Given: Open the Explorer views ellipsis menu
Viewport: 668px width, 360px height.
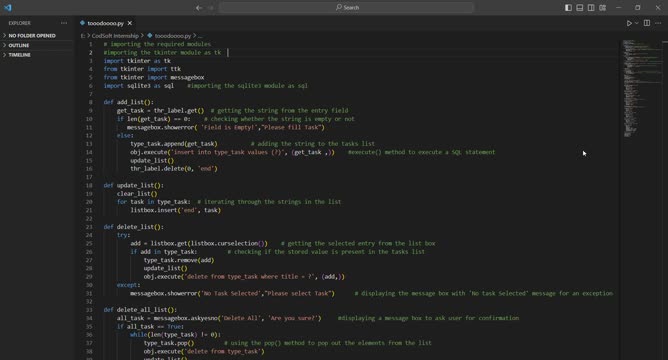Looking at the screenshot, I should point(64,23).
